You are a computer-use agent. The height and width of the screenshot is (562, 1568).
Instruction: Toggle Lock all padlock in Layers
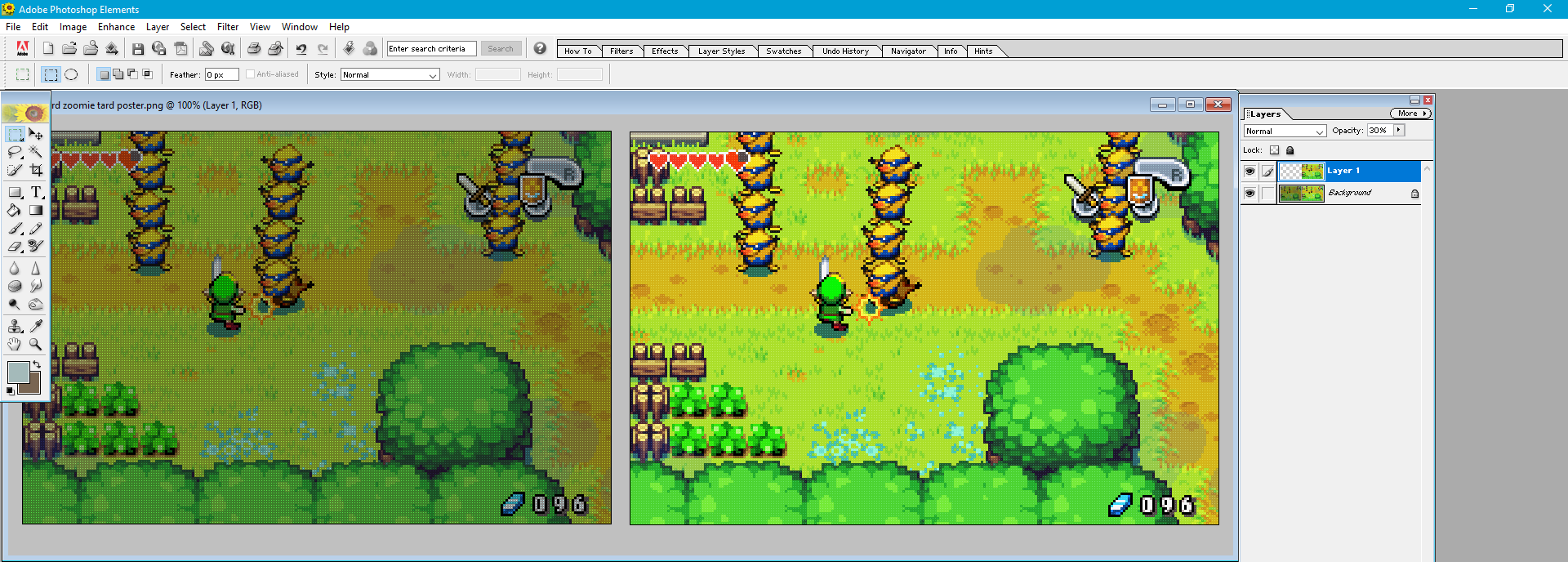point(1290,150)
